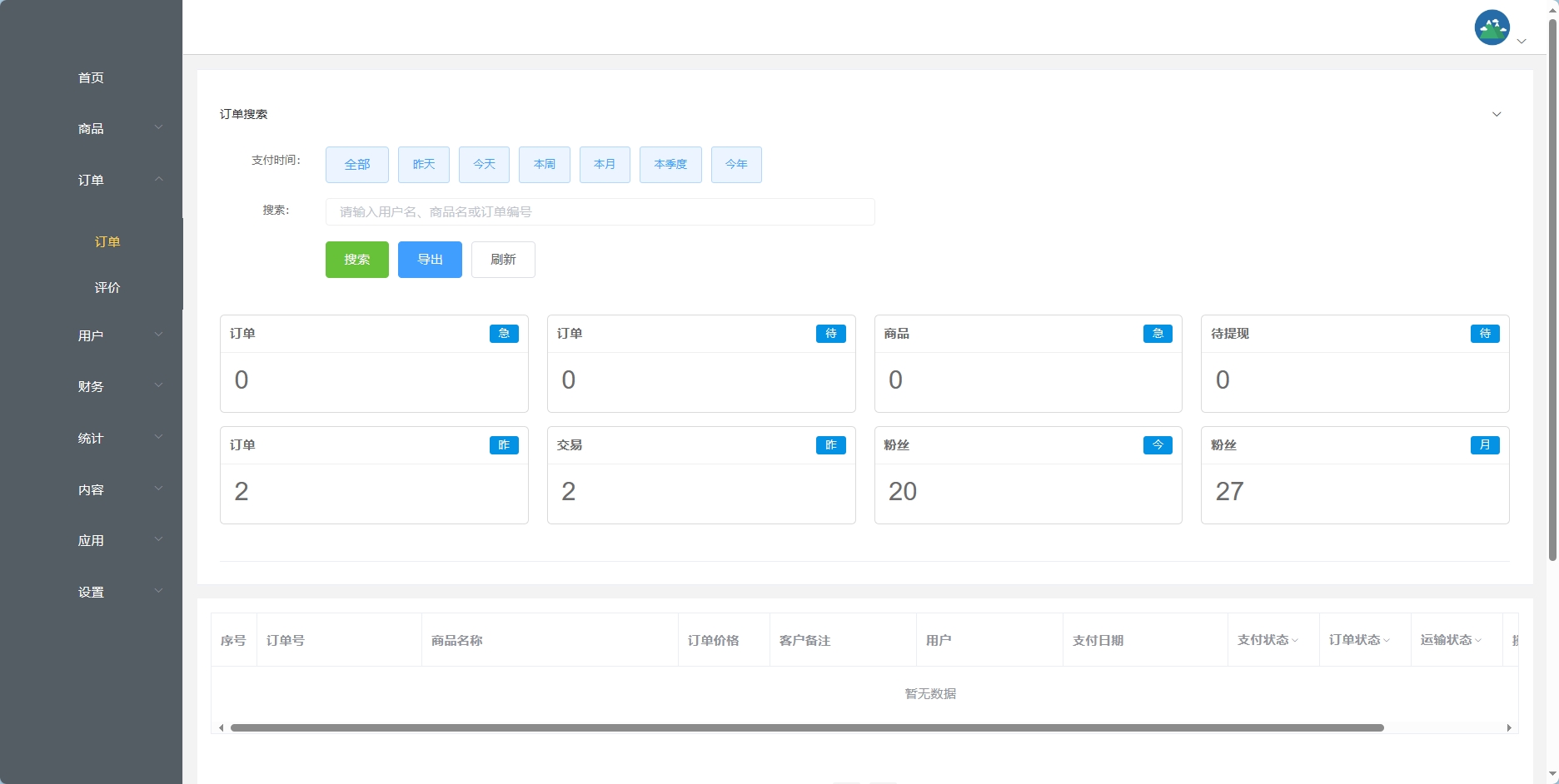
Task: Open the 支付状态 column filter dropdown
Action: point(1295,640)
